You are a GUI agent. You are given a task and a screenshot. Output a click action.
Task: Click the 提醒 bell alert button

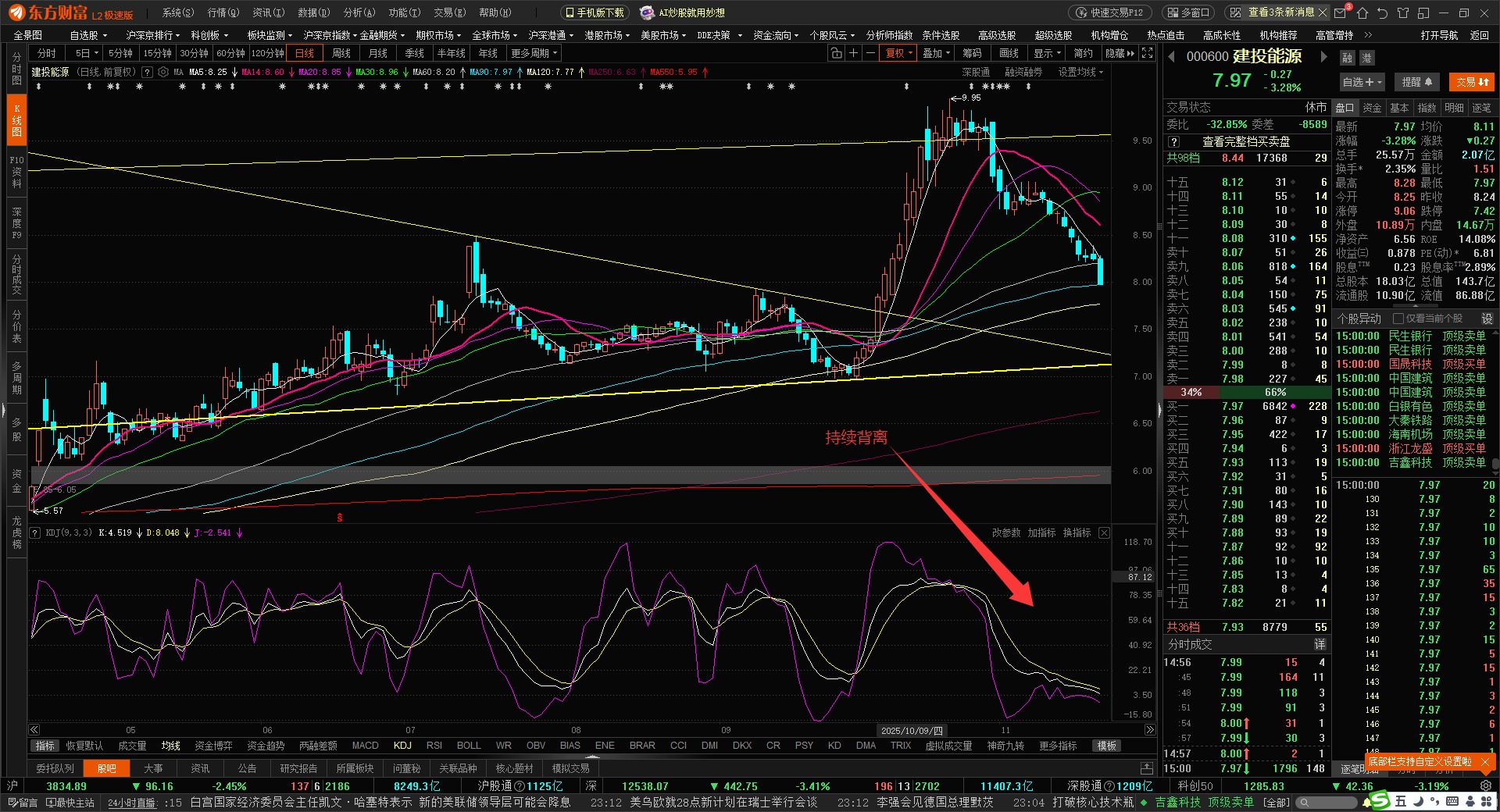(x=1416, y=82)
